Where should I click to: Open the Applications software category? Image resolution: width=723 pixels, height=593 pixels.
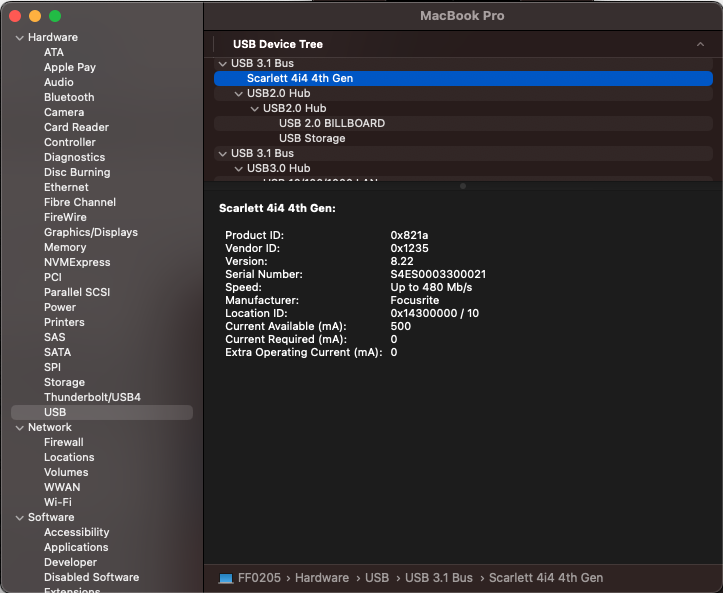click(x=76, y=547)
